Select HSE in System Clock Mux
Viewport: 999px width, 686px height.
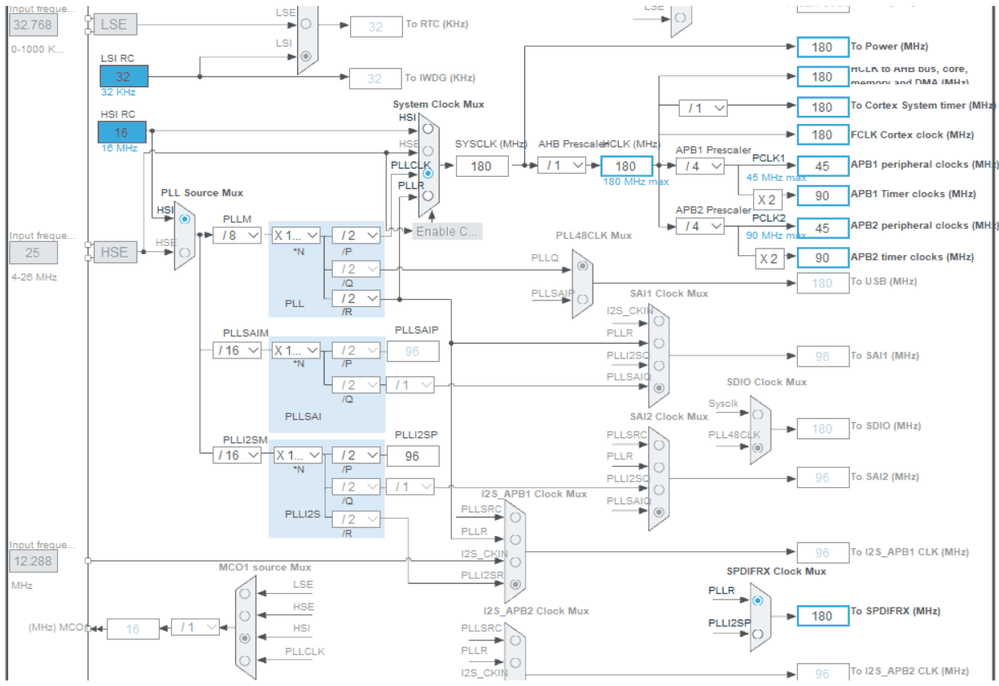[x=428, y=151]
